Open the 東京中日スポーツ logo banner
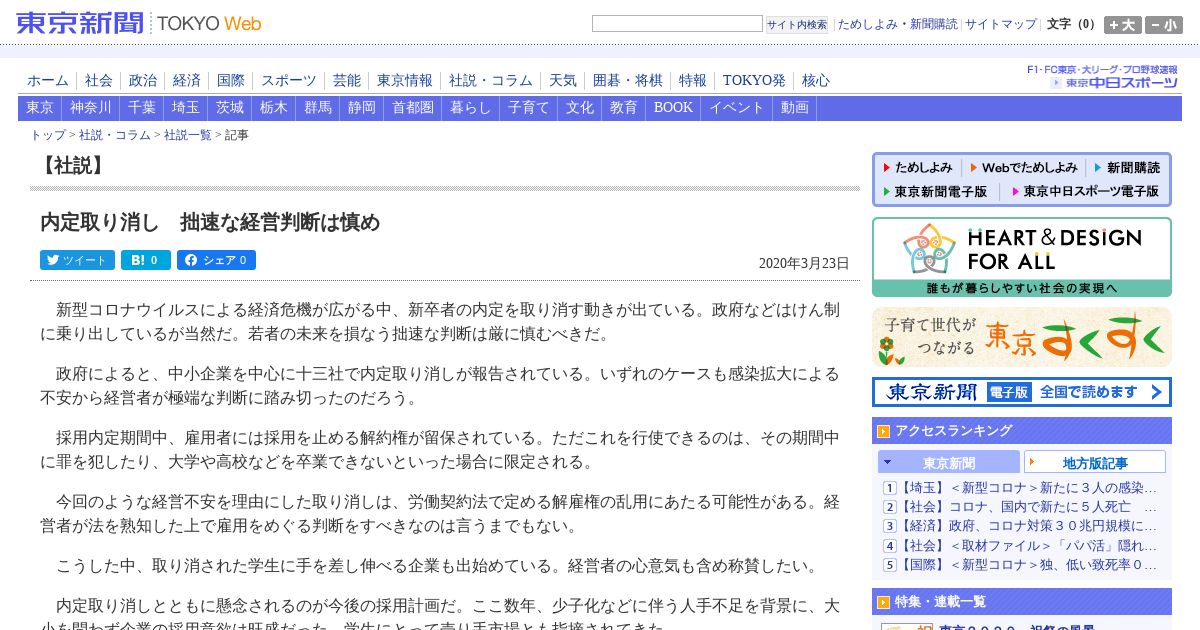Viewport: 1200px width, 630px height. point(1102,77)
